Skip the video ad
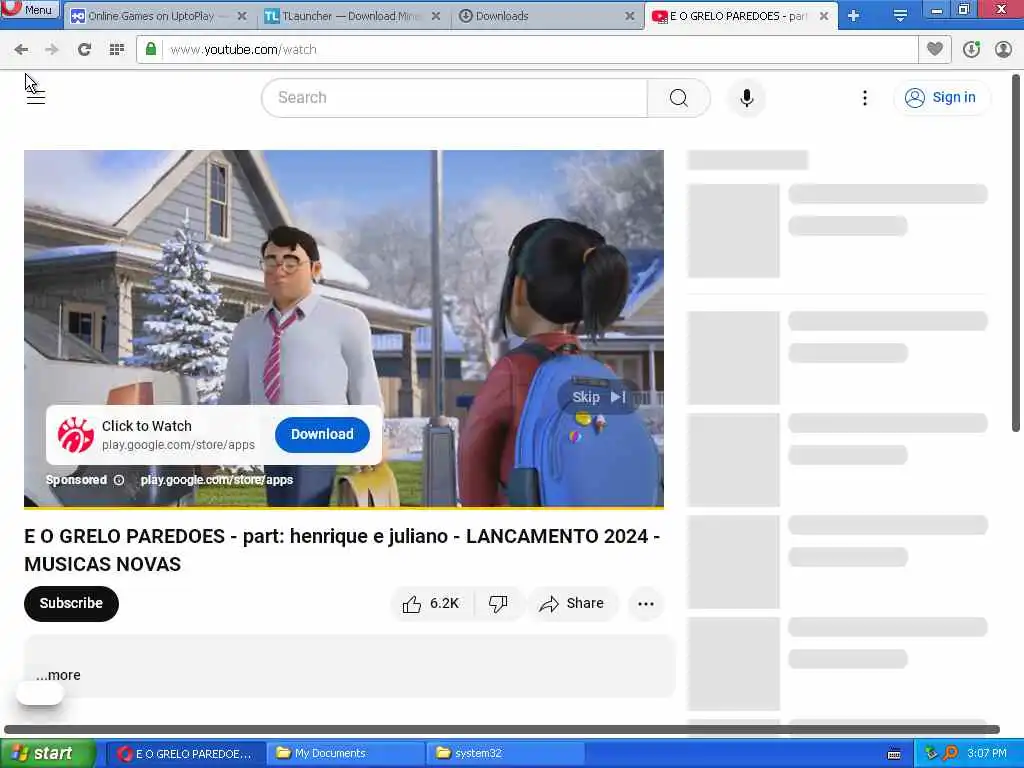1024x768 pixels. (599, 397)
